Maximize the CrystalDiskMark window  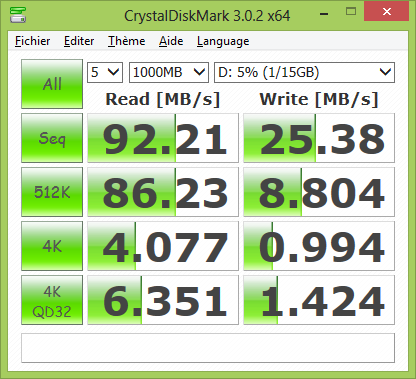351,12
